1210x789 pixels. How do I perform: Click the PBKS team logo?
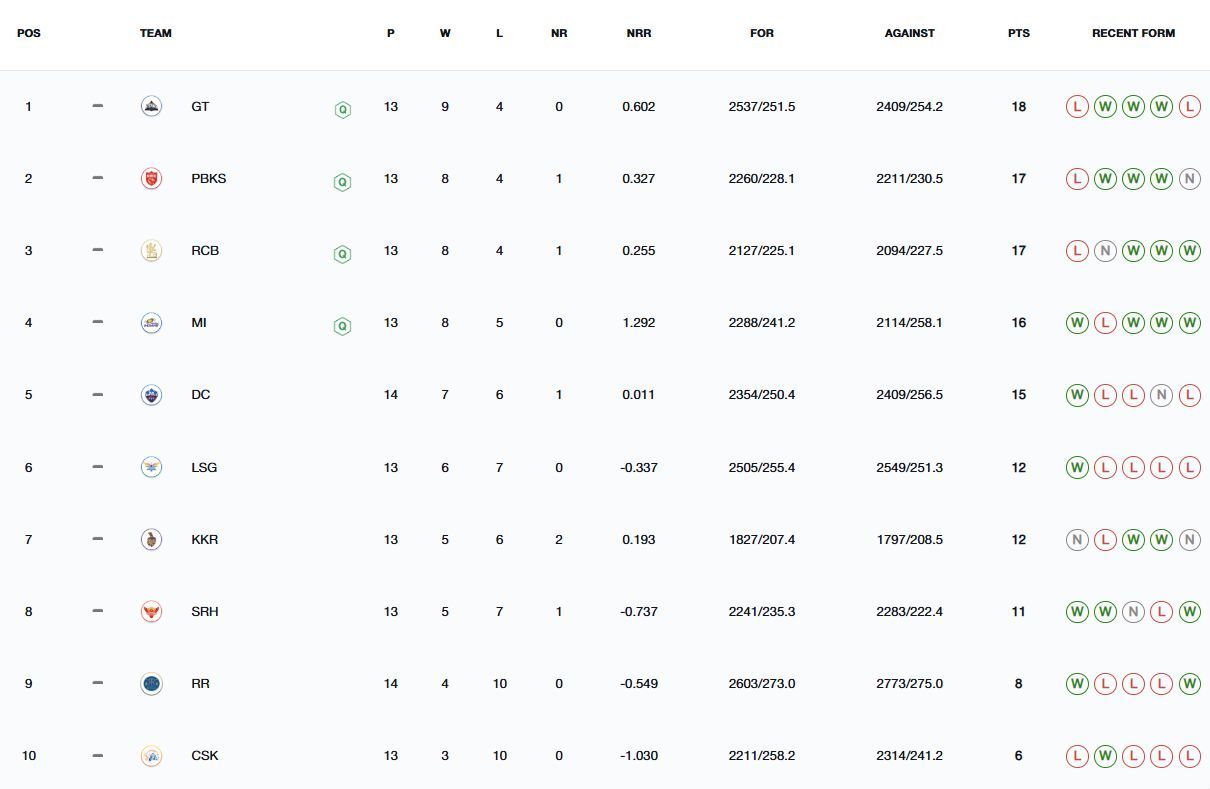[151, 178]
